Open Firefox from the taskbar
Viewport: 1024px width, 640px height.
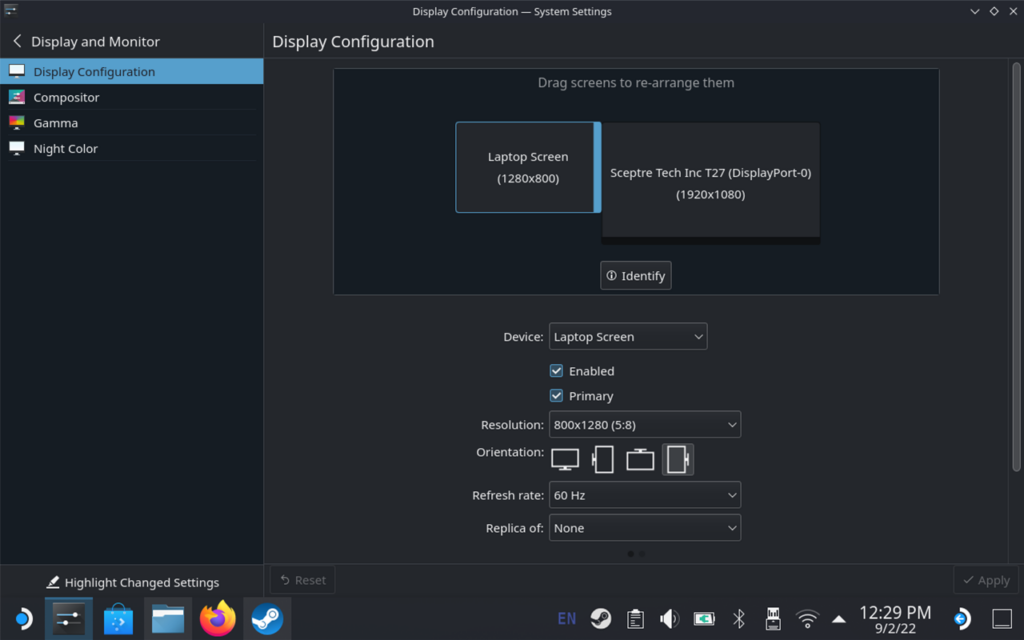[x=217, y=619]
